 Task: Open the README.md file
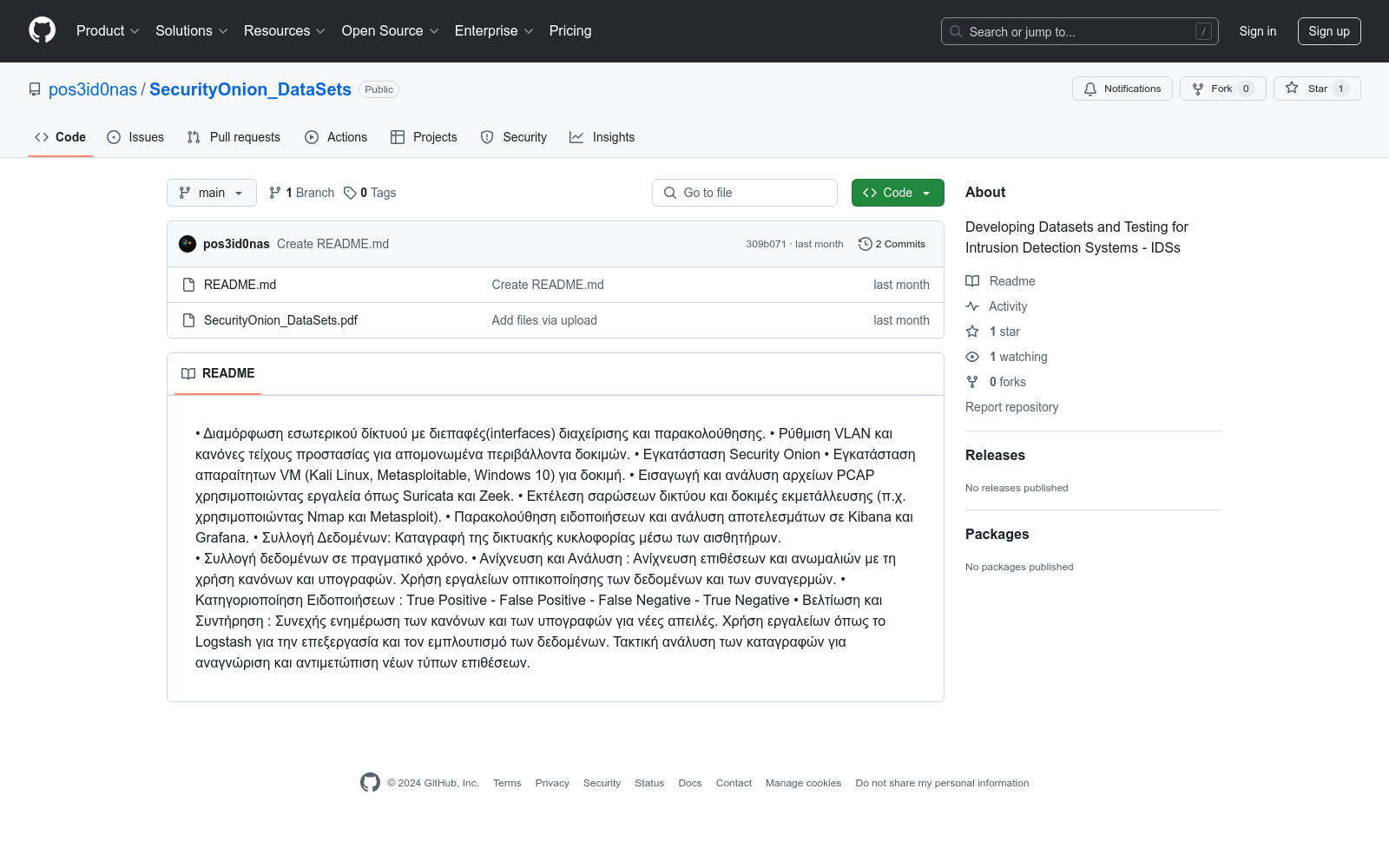coord(240,285)
